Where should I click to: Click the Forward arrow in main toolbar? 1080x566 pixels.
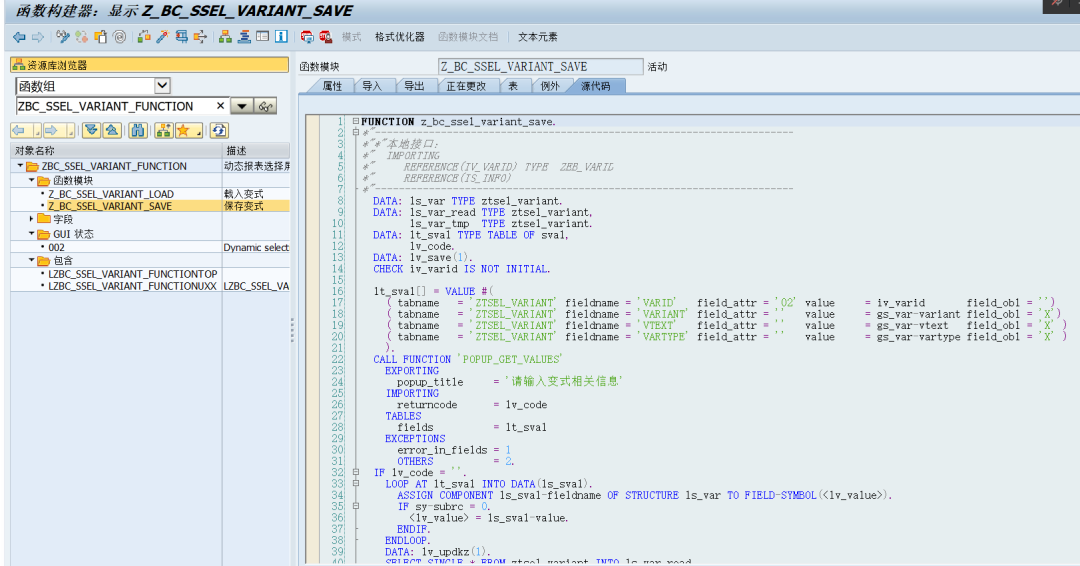coord(38,37)
